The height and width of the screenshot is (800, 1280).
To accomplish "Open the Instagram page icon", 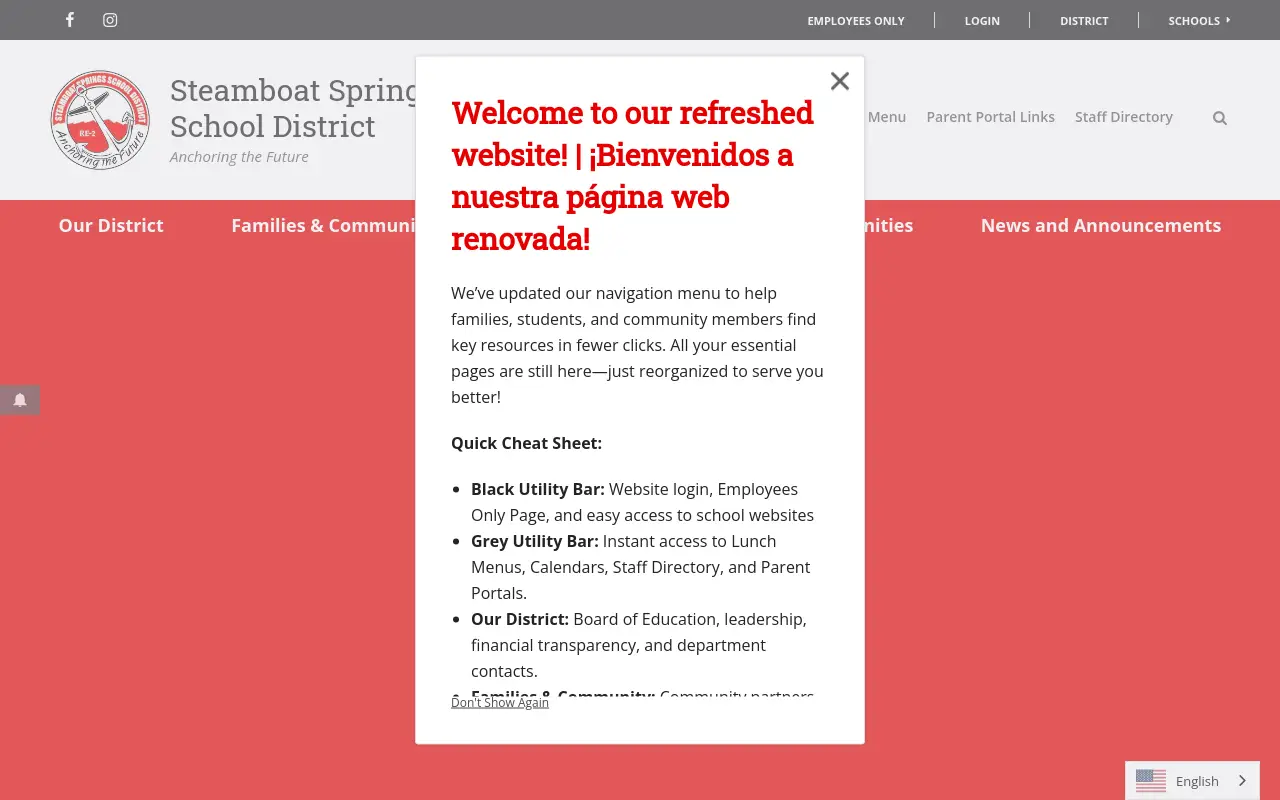I will (110, 20).
